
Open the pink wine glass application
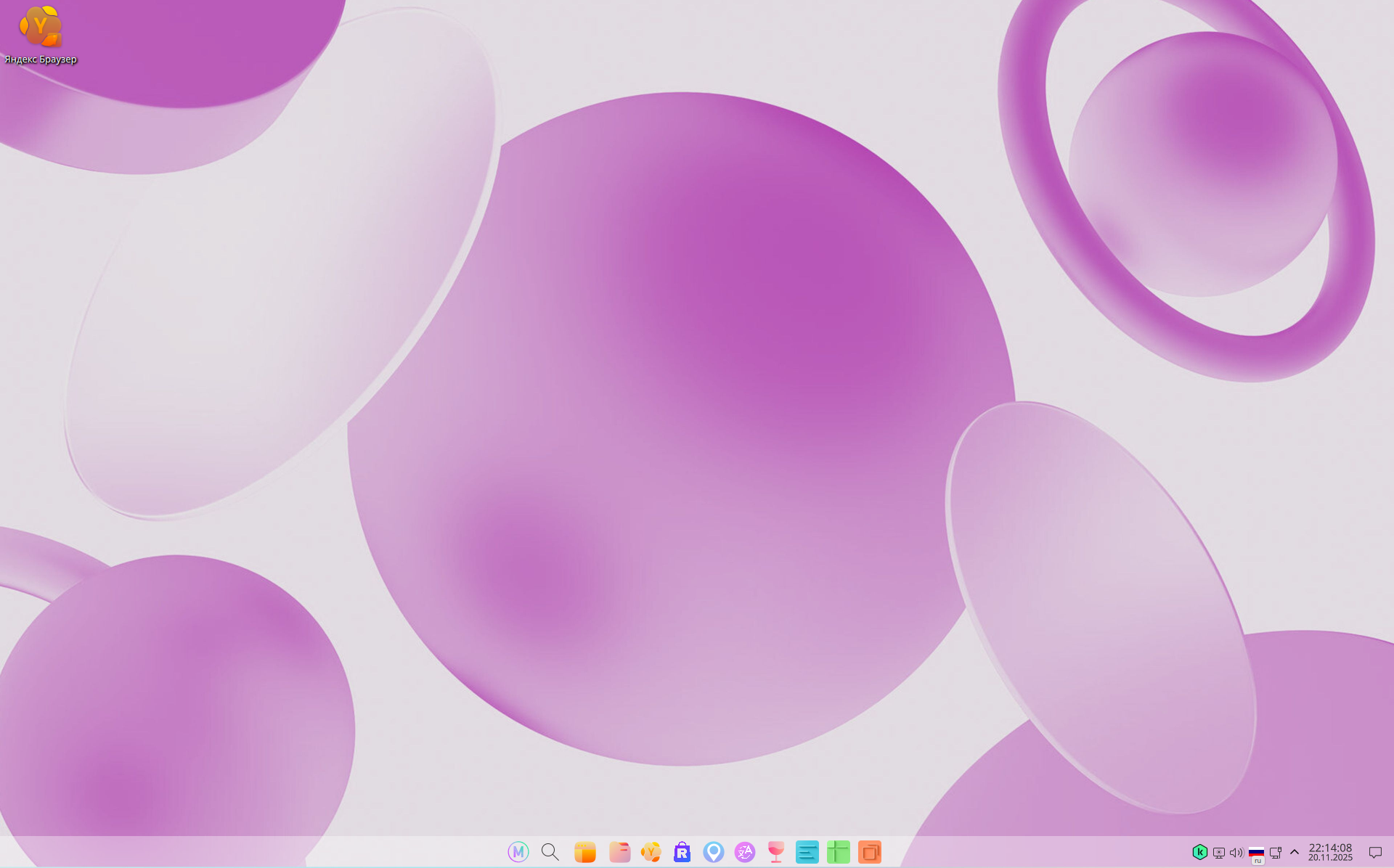tap(776, 852)
